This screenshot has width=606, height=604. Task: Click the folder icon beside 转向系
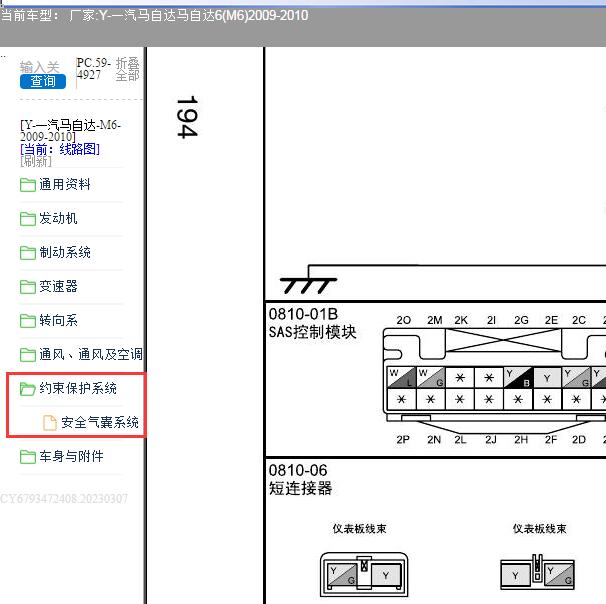click(x=28, y=321)
